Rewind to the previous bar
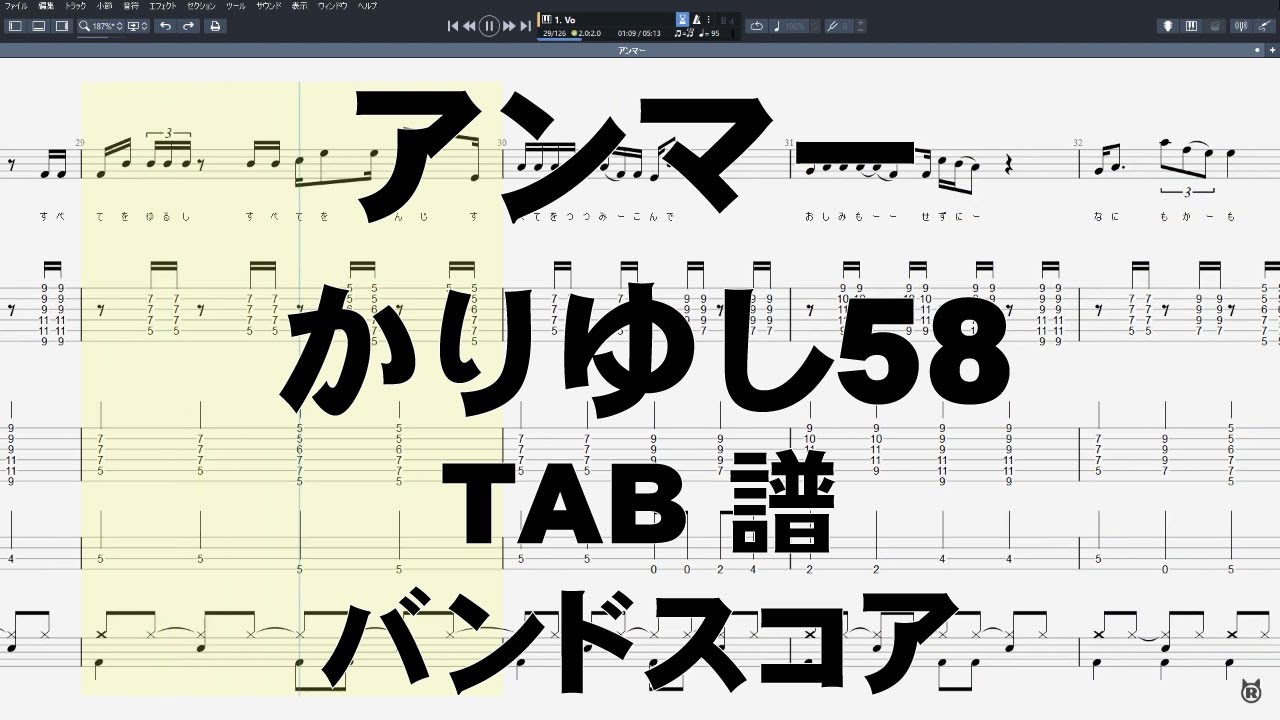The width and height of the screenshot is (1280, 720). coord(469,26)
